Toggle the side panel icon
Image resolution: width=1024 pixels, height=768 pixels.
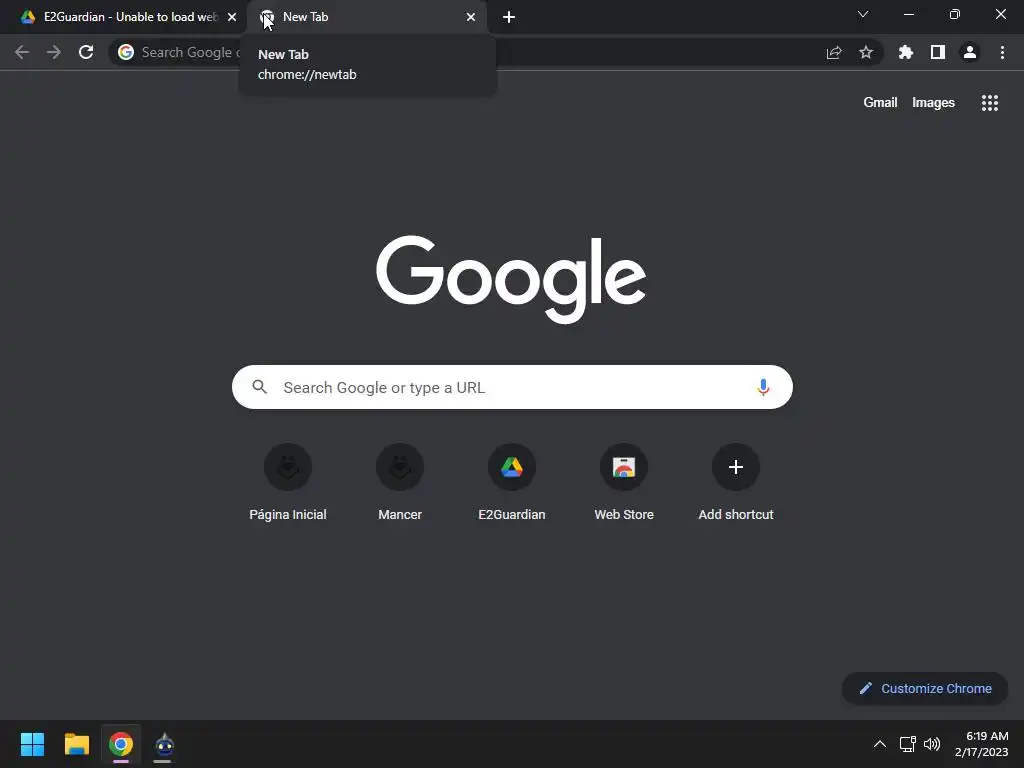click(938, 52)
